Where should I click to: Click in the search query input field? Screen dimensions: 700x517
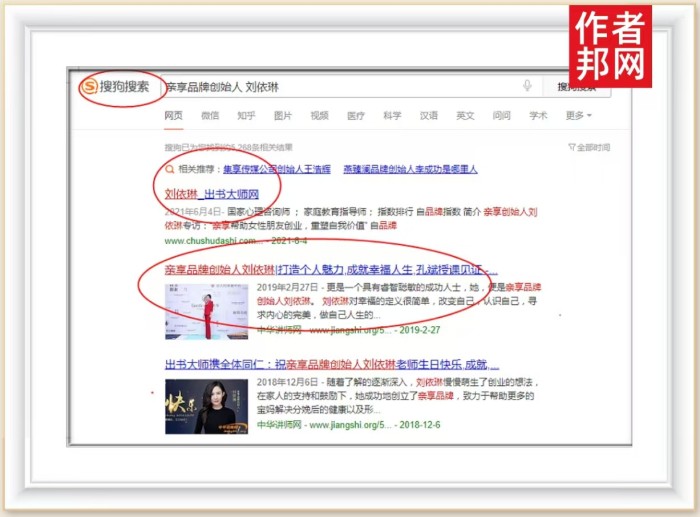(x=340, y=87)
